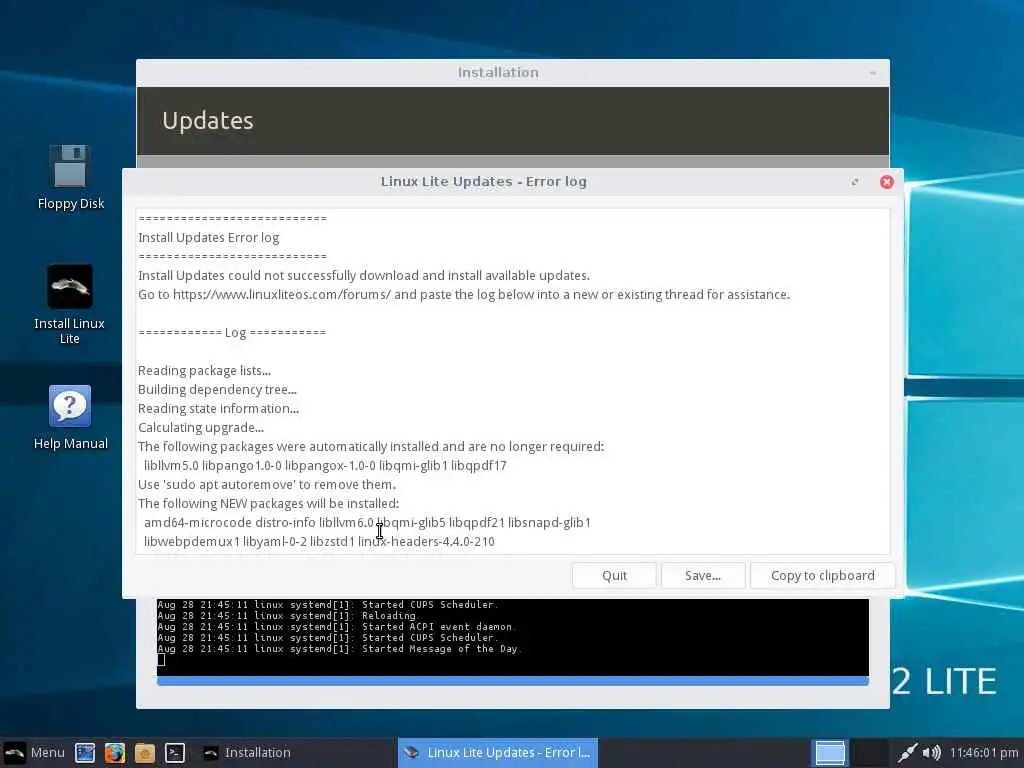Close the Error log dialog with red X
The image size is (1024, 768).
pos(886,182)
